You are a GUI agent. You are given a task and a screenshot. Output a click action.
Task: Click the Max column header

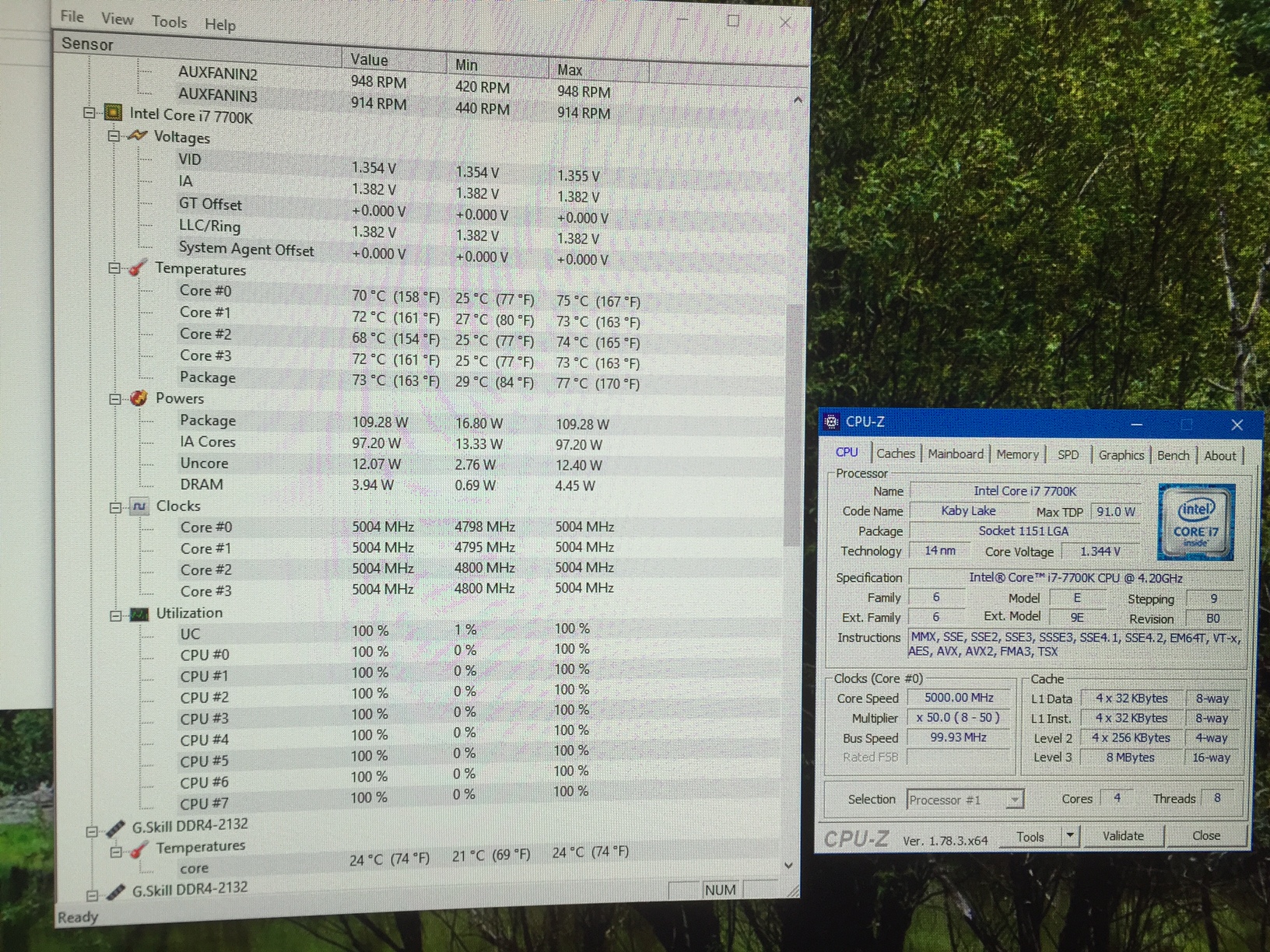[x=598, y=71]
